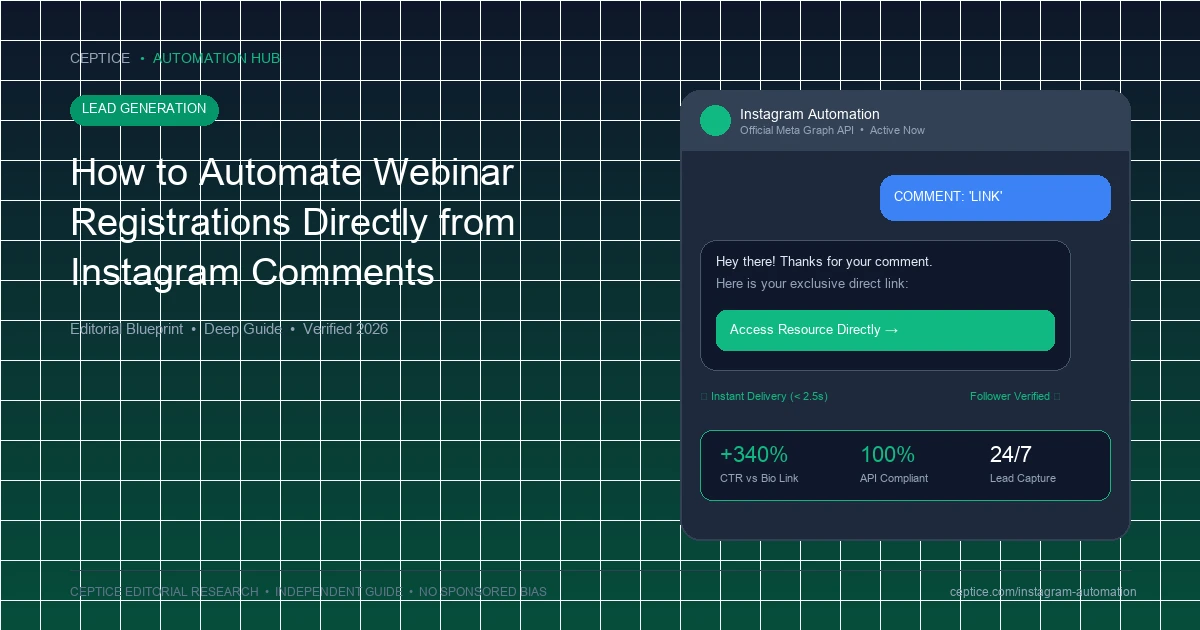Click the Deep Guide text
1200x630 pixels.
coord(243,329)
